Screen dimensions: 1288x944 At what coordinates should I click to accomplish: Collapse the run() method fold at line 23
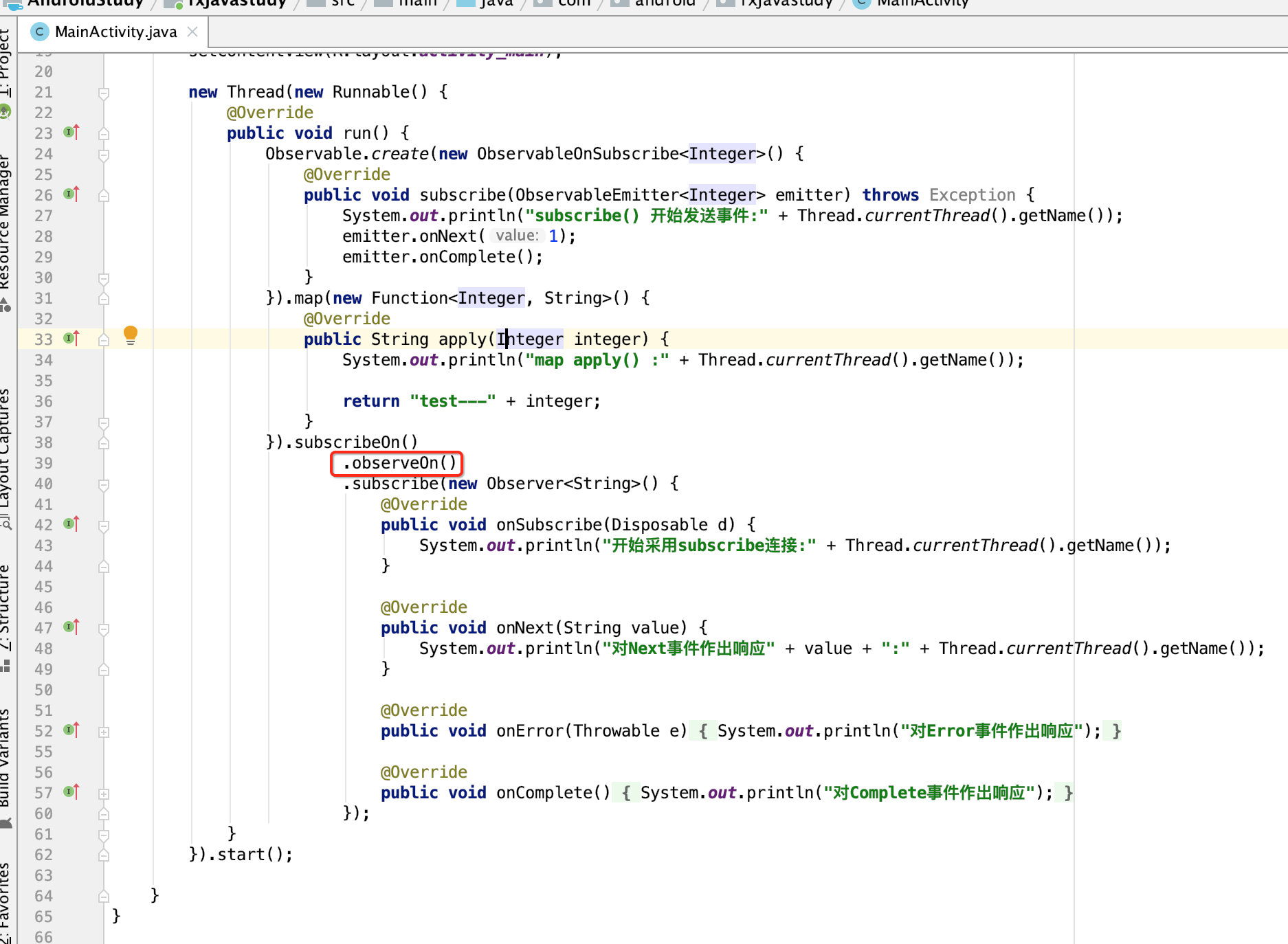pos(104,134)
